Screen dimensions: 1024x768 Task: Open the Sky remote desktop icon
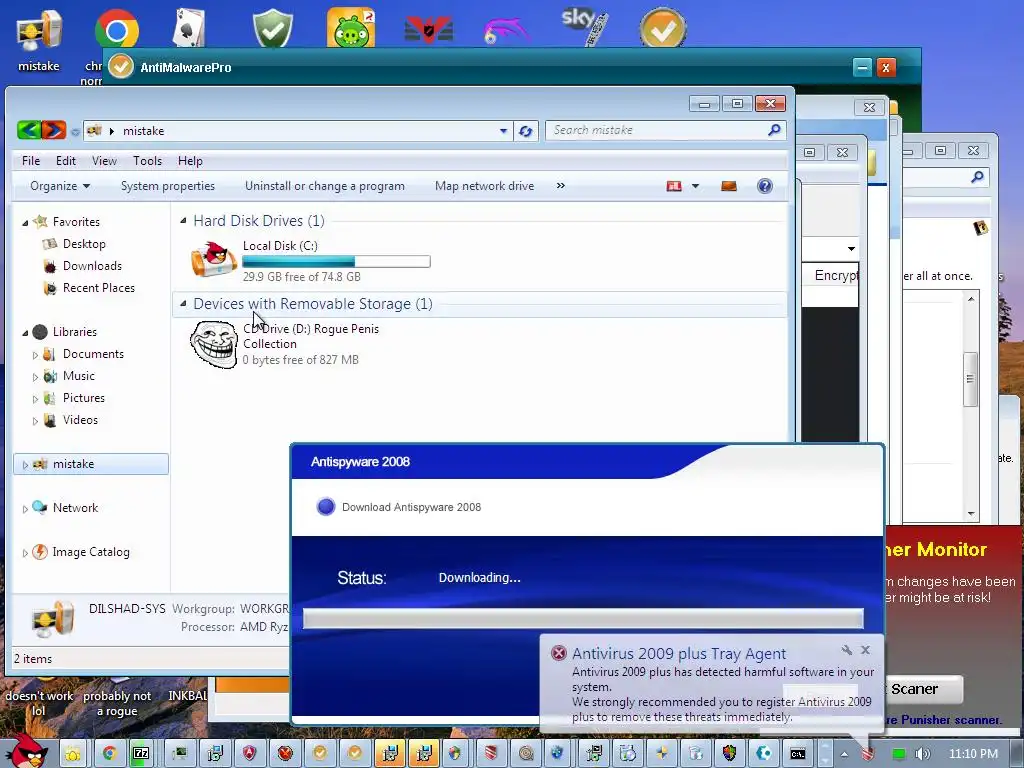[x=585, y=26]
